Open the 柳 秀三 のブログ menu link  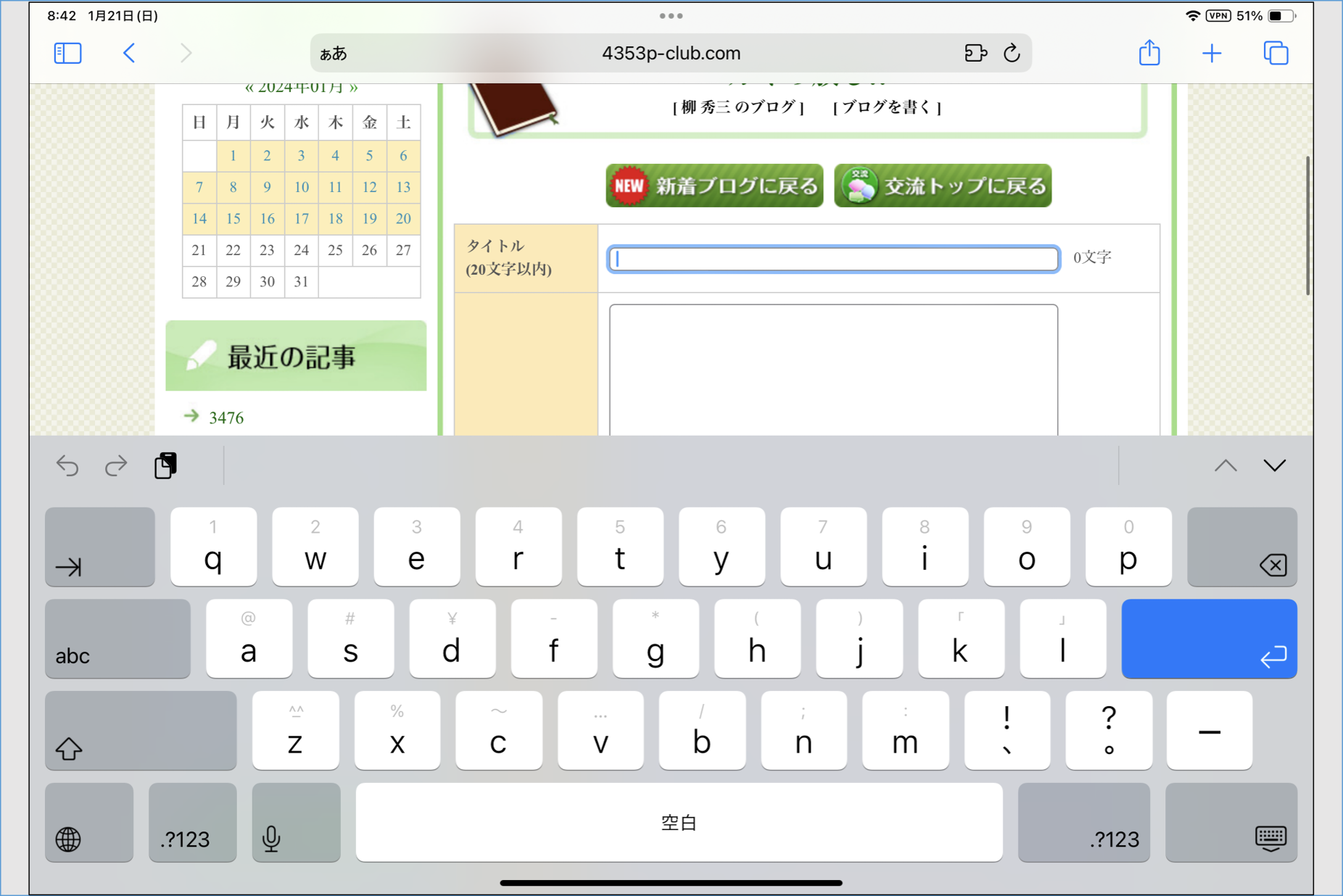click(x=738, y=107)
